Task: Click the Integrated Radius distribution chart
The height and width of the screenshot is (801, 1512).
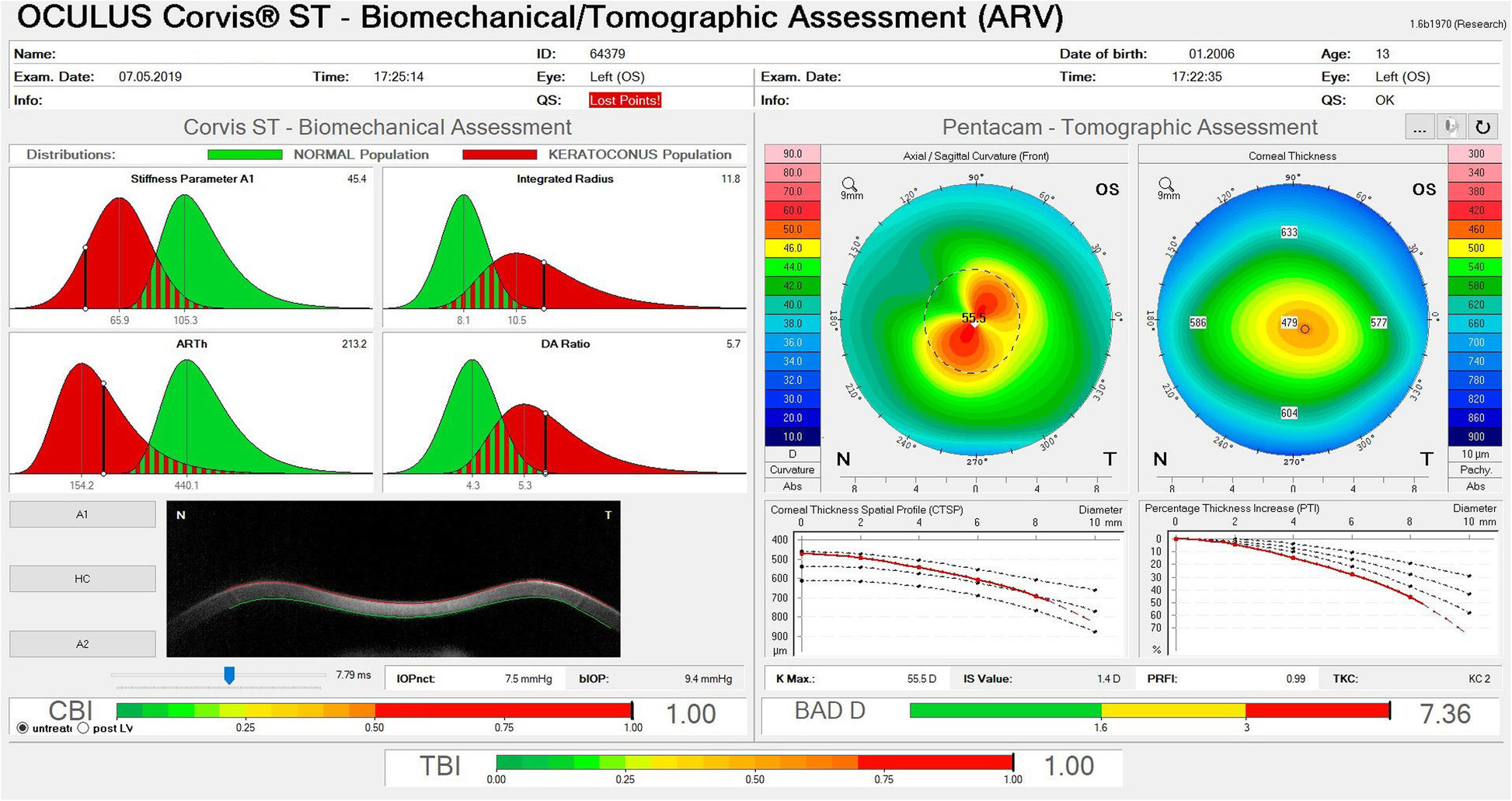Action: click(565, 247)
